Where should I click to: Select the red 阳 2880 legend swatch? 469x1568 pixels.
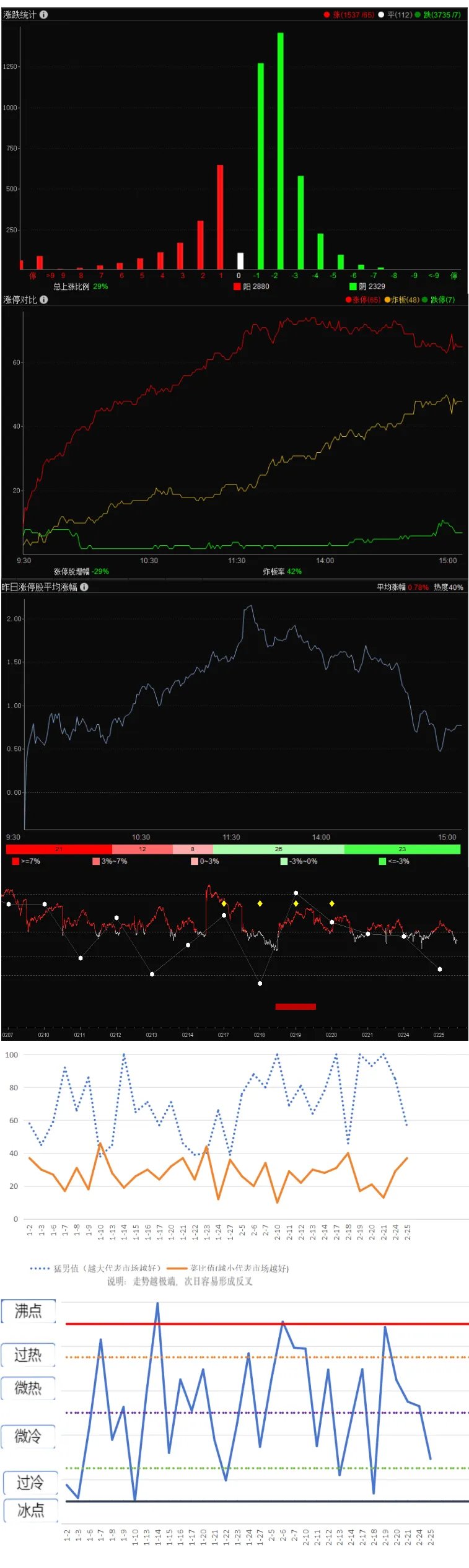coord(237,286)
